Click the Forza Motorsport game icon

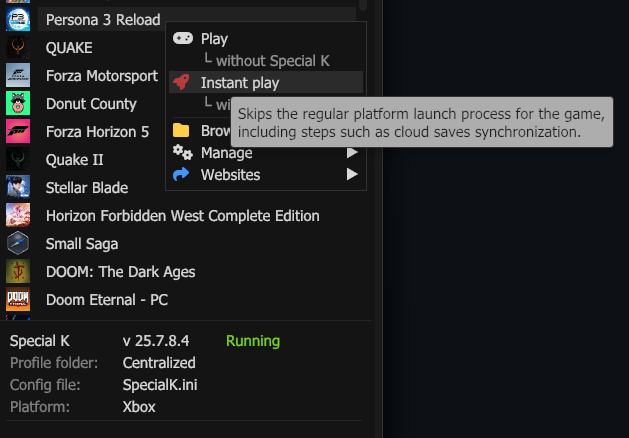(18, 75)
